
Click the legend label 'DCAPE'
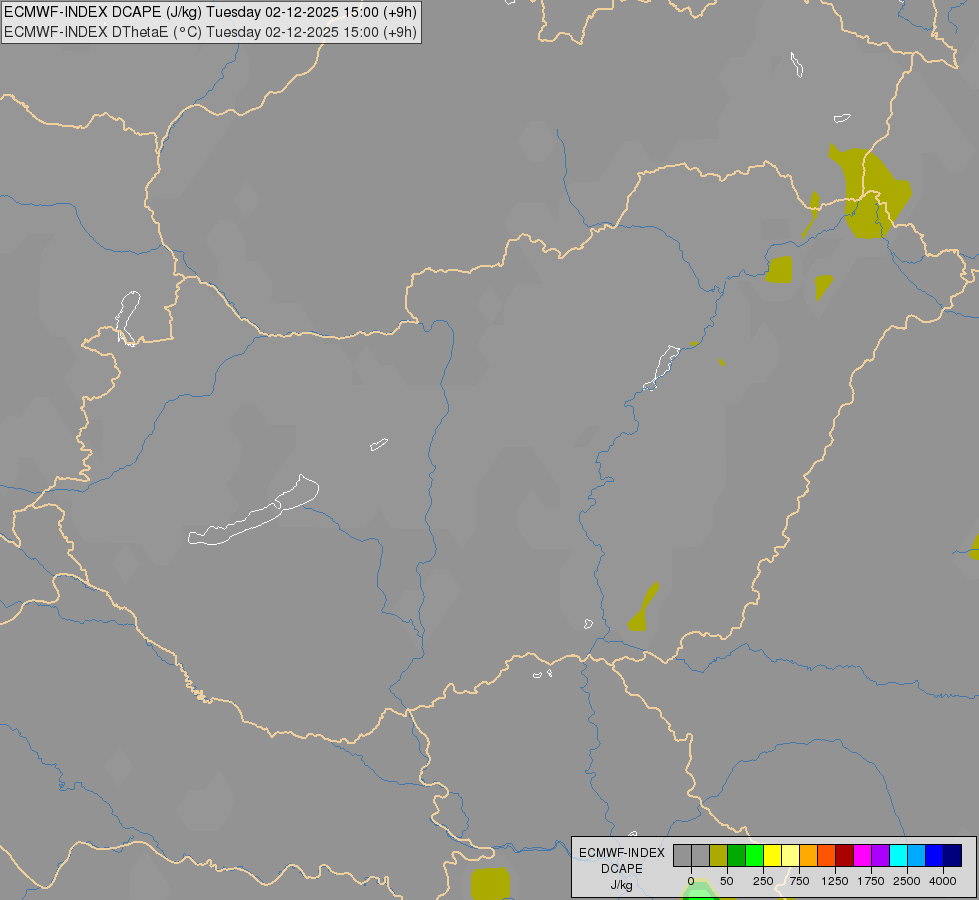click(622, 869)
